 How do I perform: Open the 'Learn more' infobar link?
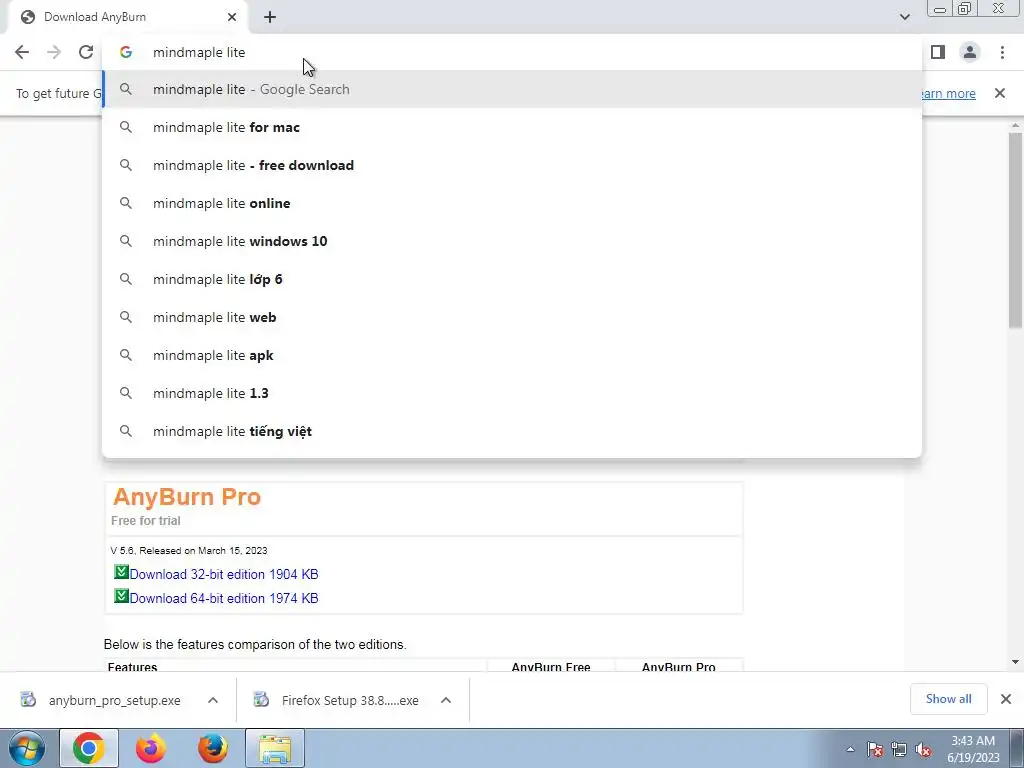(948, 93)
